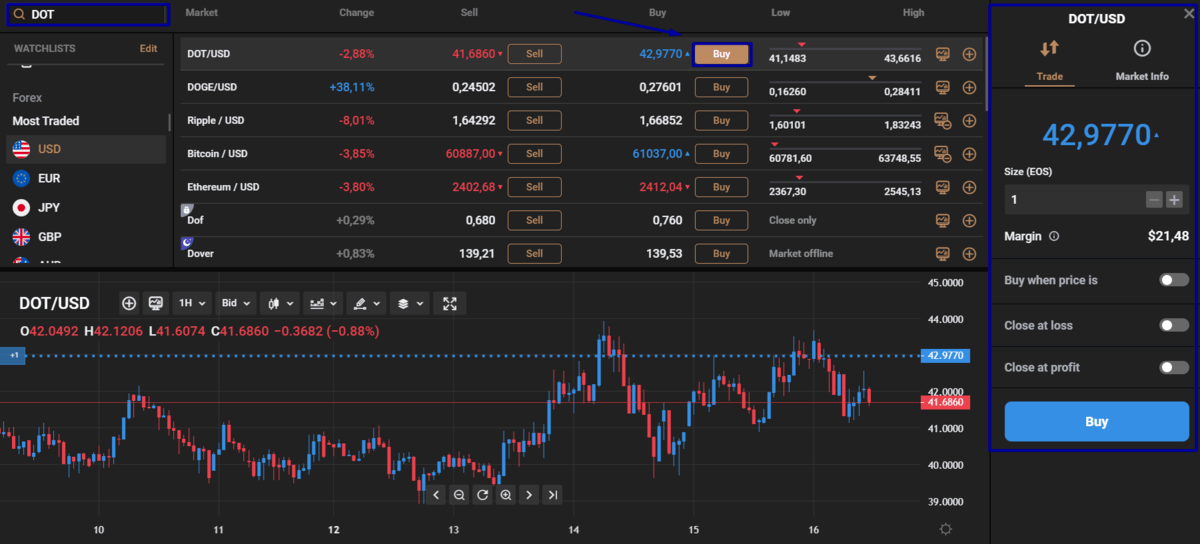Increase trade size with plus stepper

point(1174,200)
